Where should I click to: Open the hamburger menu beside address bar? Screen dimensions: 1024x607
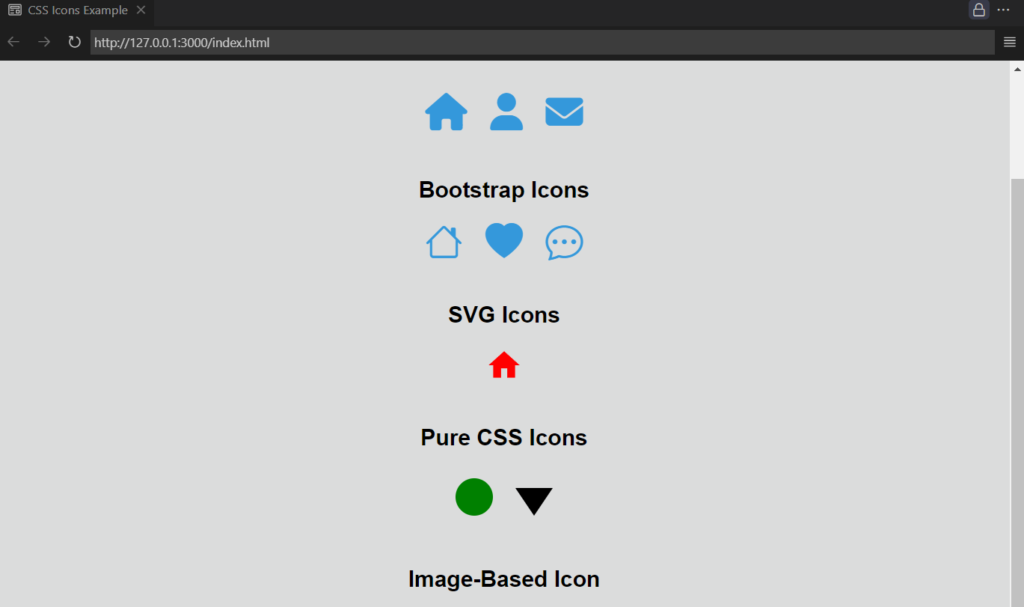pyautogui.click(x=1010, y=42)
